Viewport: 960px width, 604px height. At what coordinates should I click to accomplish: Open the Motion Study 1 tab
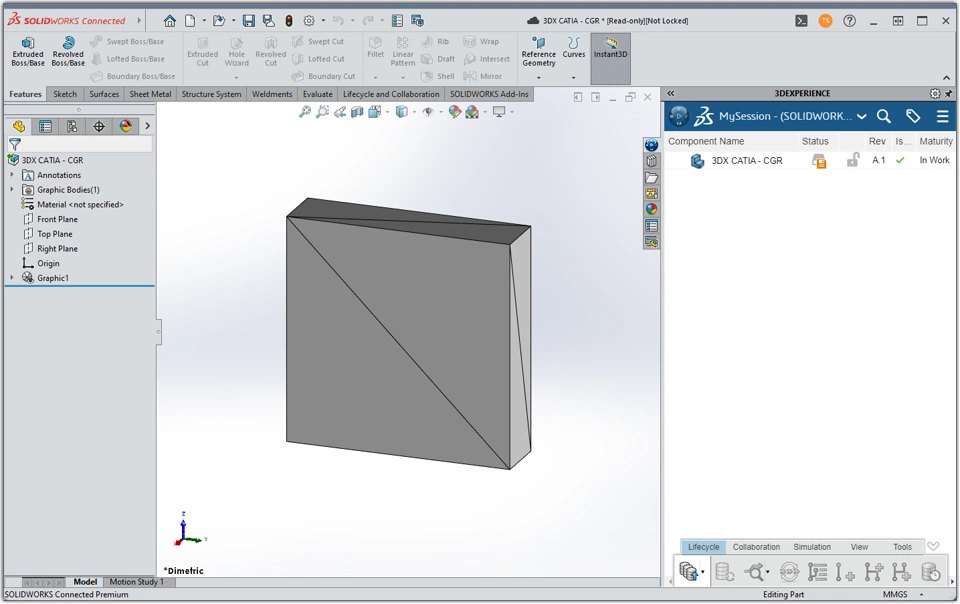[137, 582]
